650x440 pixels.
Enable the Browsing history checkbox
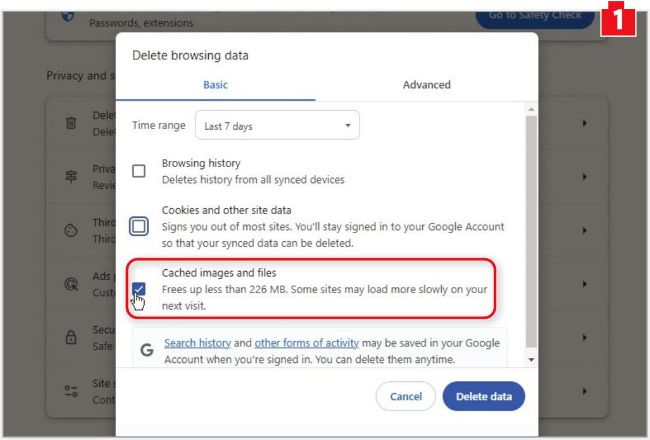139,171
